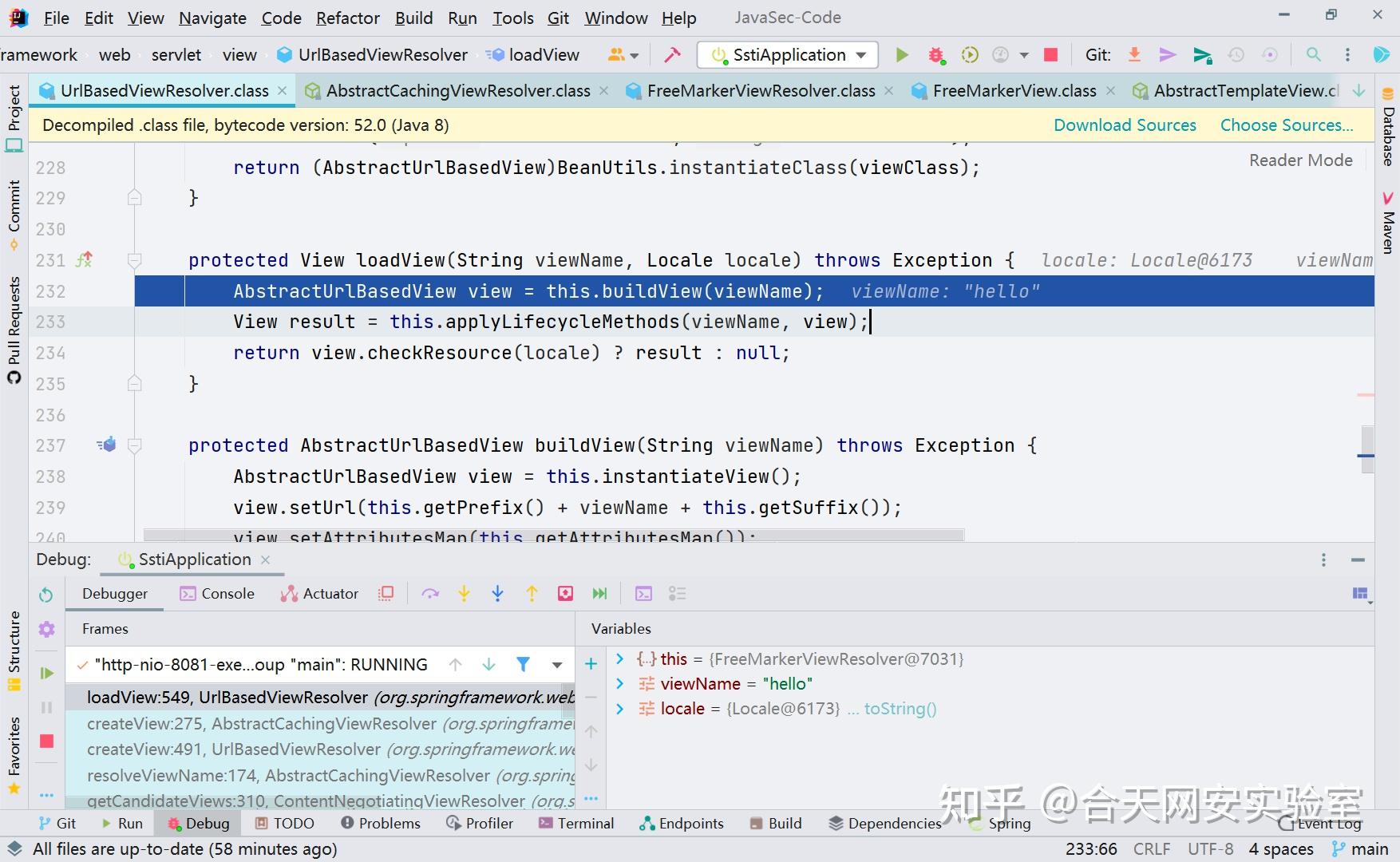1400x862 pixels.
Task: Push commits using the purple push icon
Action: [x=1168, y=54]
